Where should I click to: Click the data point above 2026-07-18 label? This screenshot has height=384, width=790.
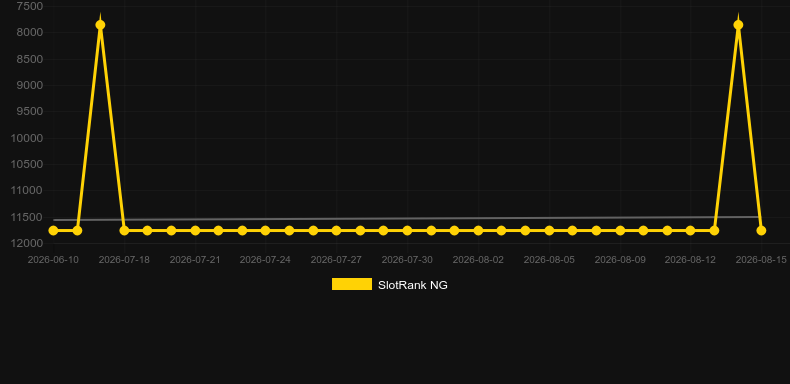click(124, 230)
